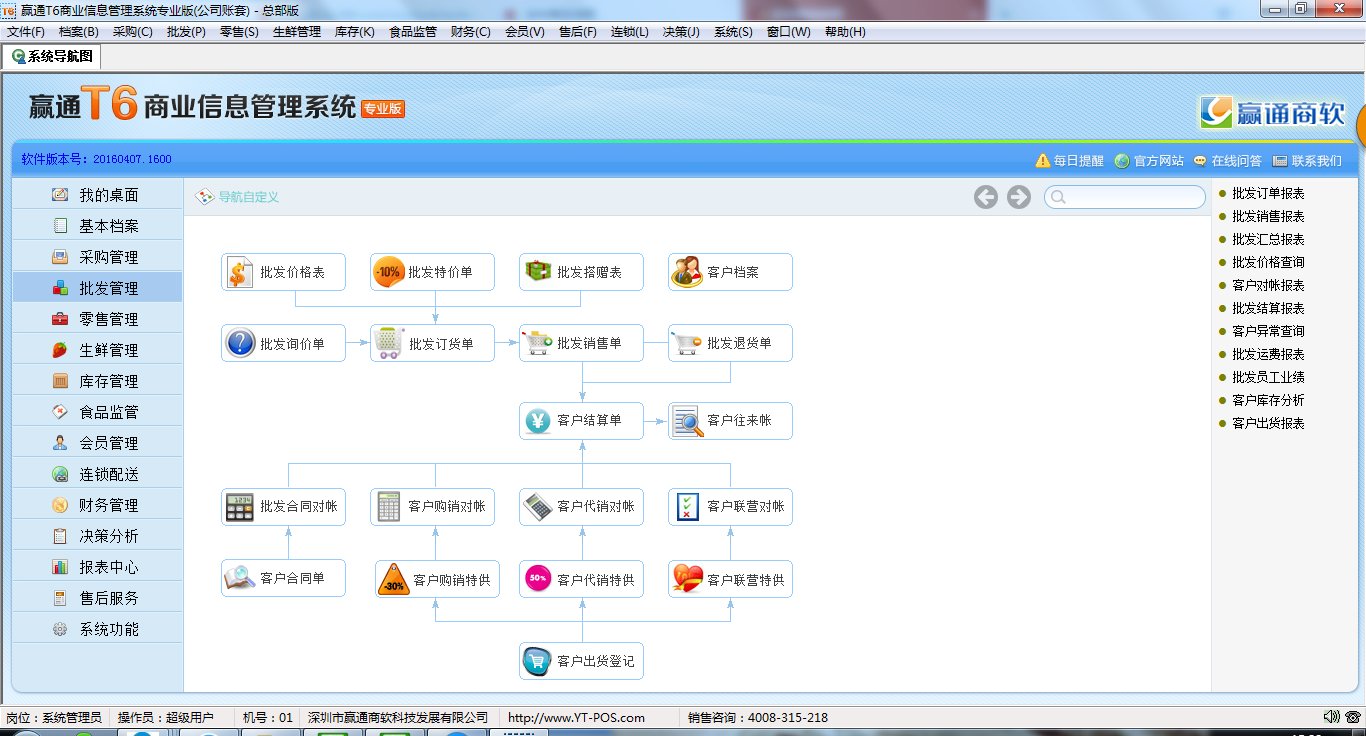The image size is (1366, 736).
Task: Open 客户联营对帐 checklist node
Action: pos(730,506)
